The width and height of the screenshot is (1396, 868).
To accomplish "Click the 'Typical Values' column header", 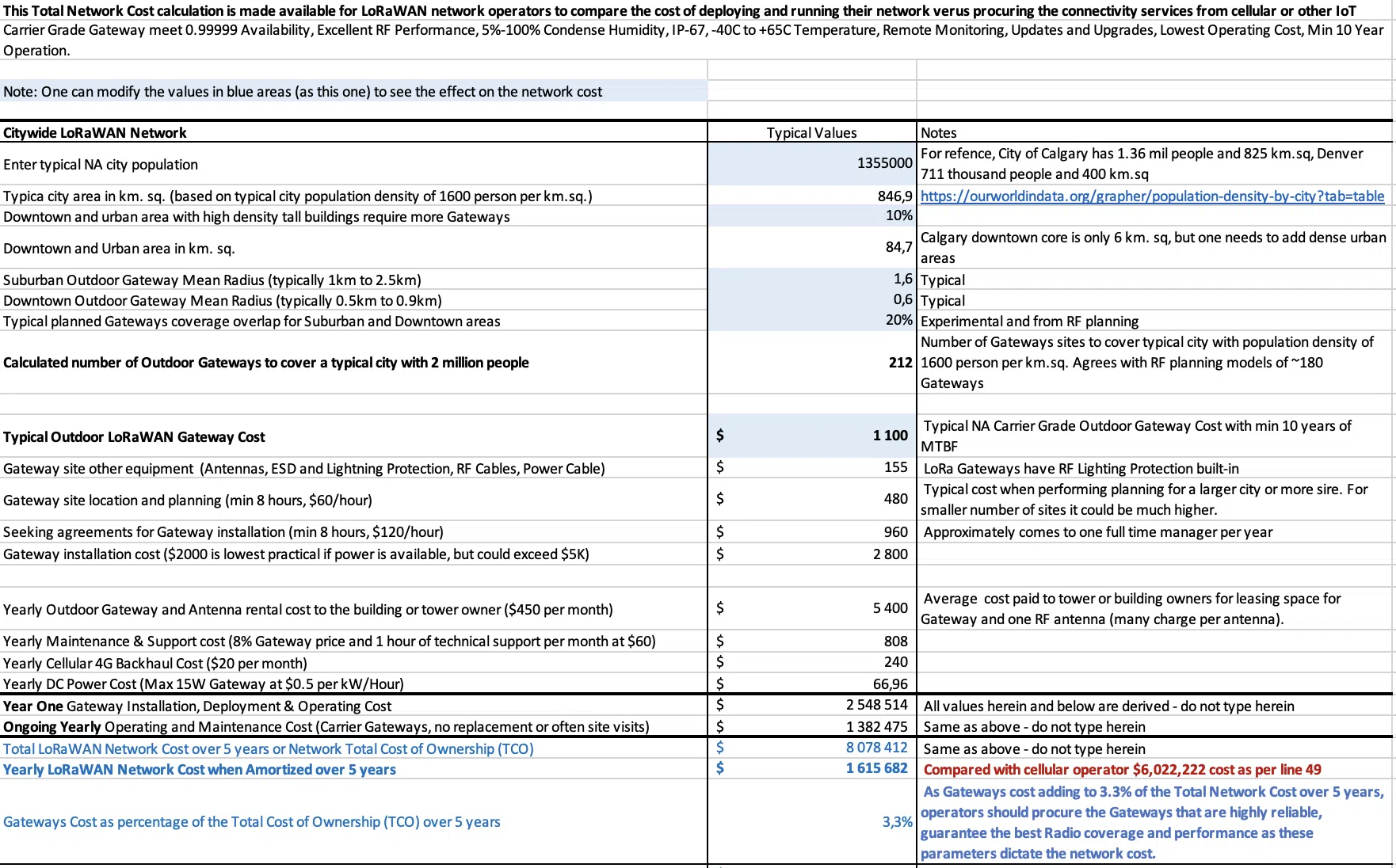I will tap(811, 133).
